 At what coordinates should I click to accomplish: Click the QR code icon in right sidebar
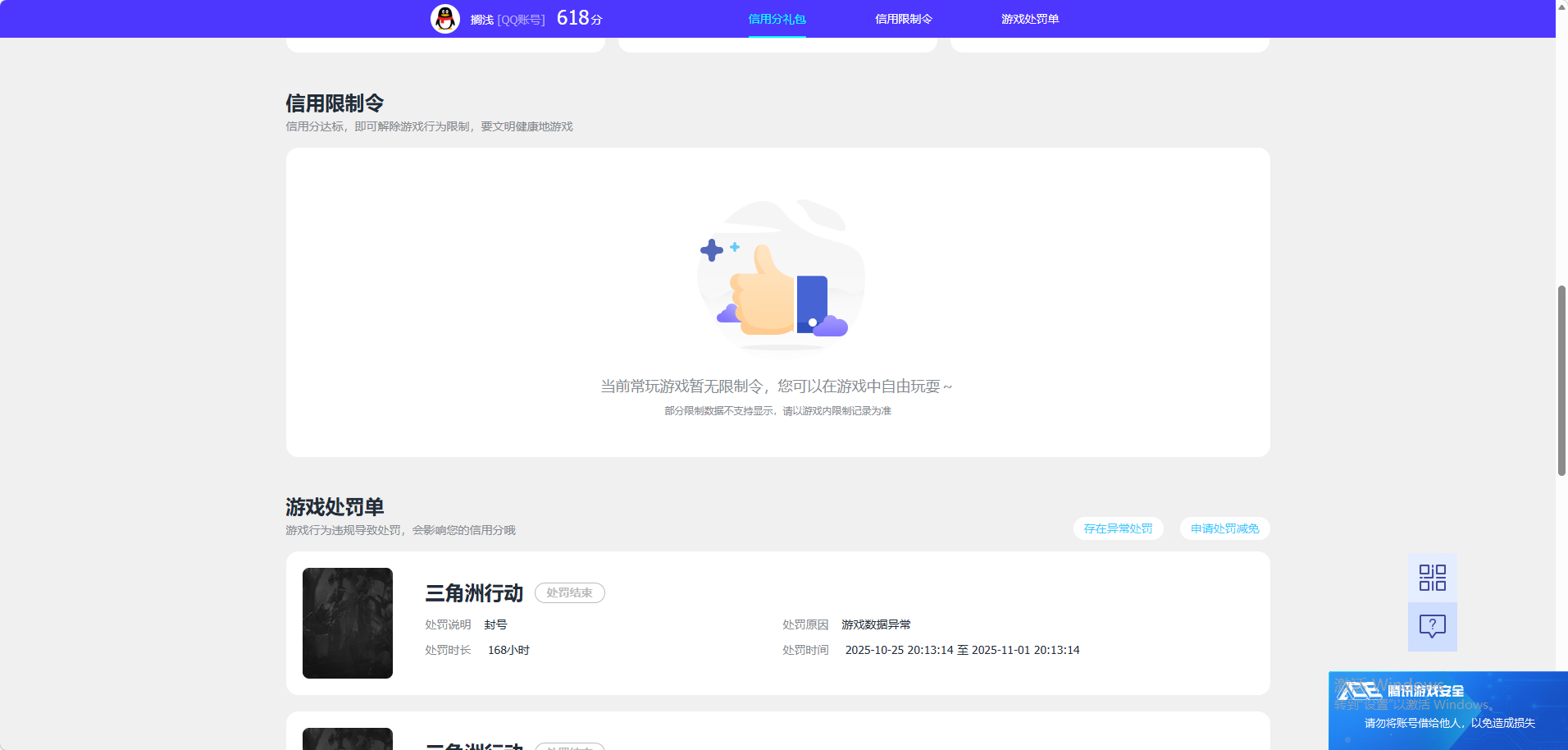tap(1432, 577)
